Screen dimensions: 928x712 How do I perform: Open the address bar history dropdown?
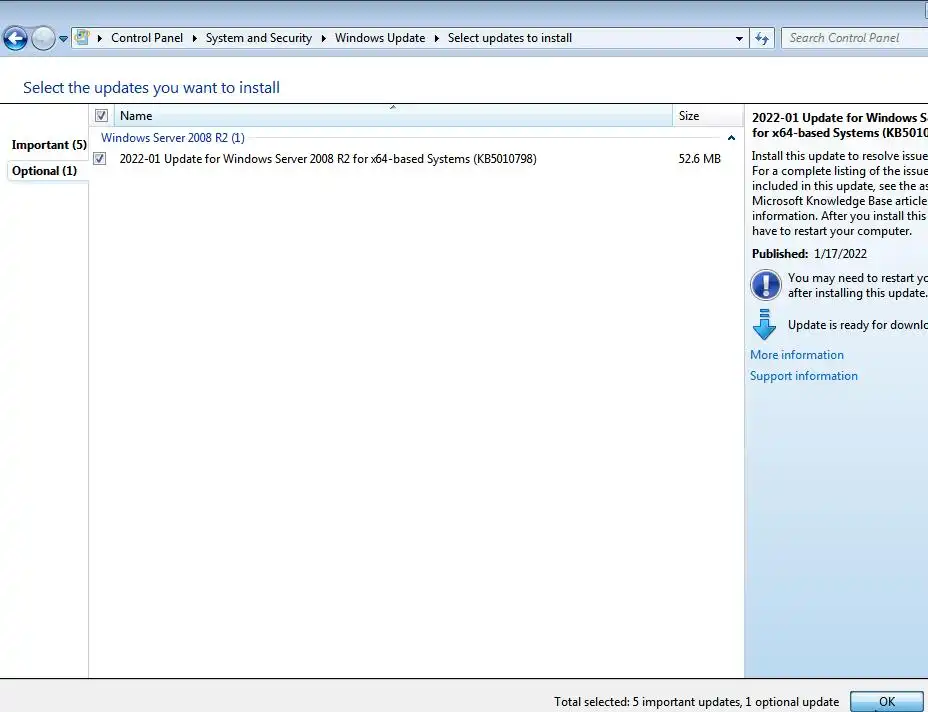pyautogui.click(x=739, y=38)
